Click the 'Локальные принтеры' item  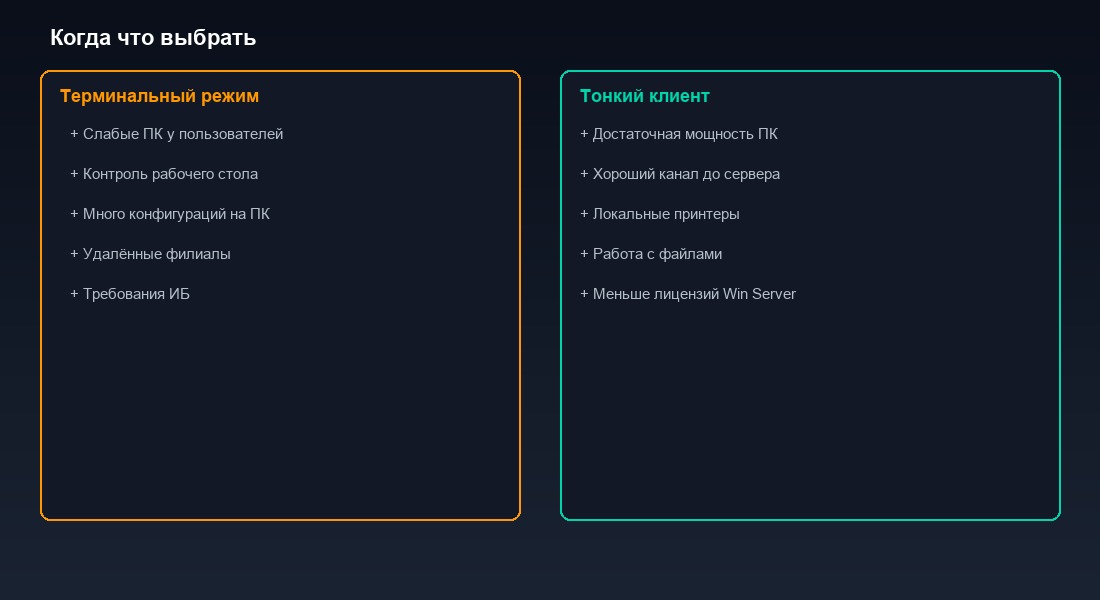666,214
